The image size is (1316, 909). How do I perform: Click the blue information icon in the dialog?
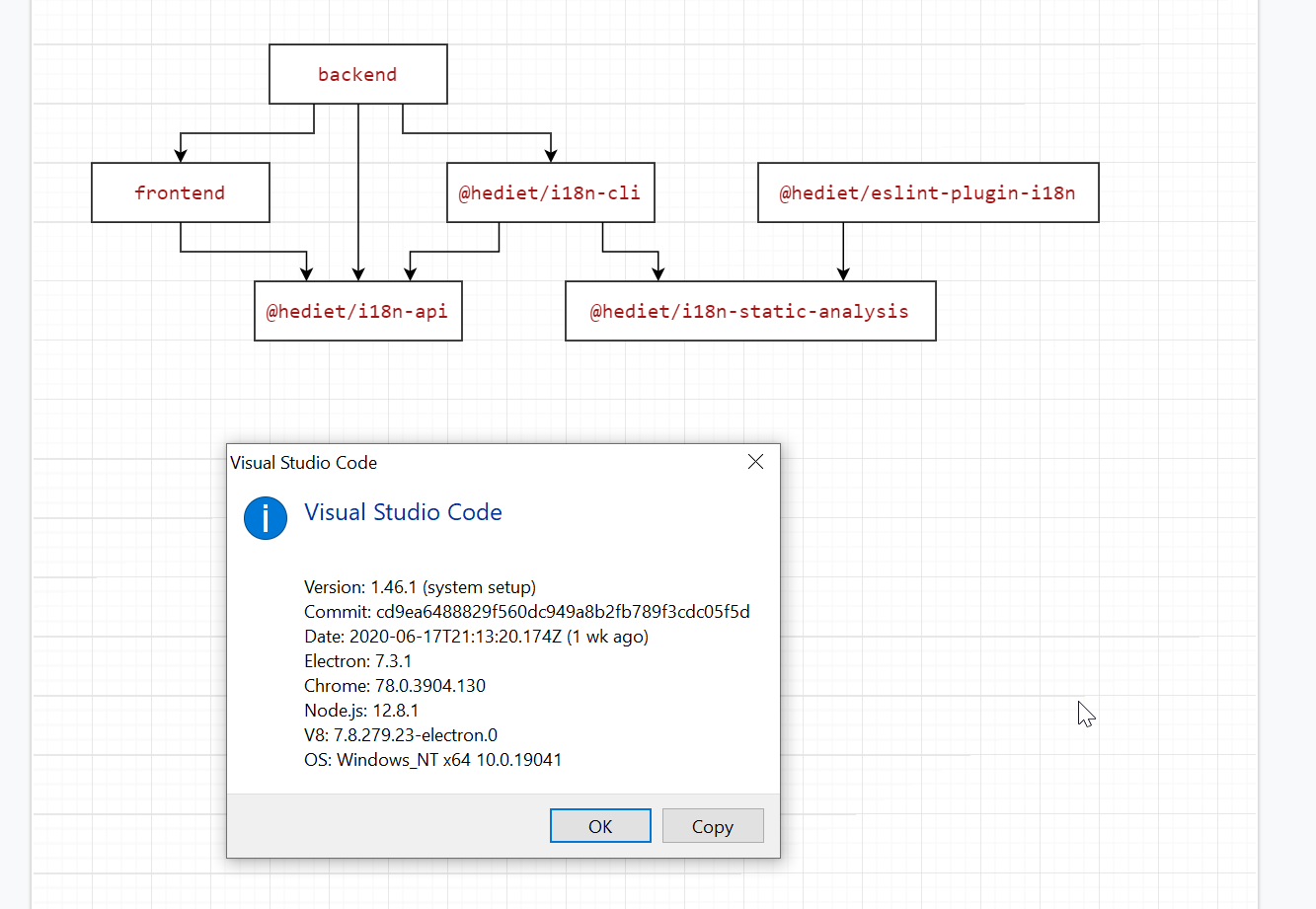(x=265, y=518)
